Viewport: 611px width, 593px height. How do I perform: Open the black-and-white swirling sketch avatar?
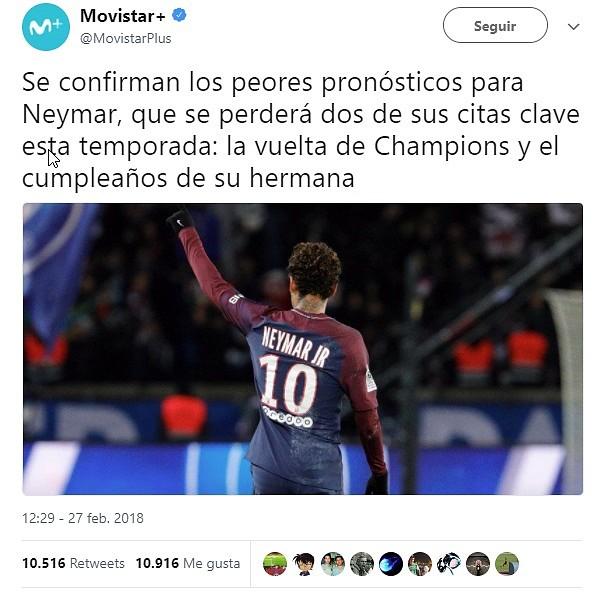pos(449,564)
